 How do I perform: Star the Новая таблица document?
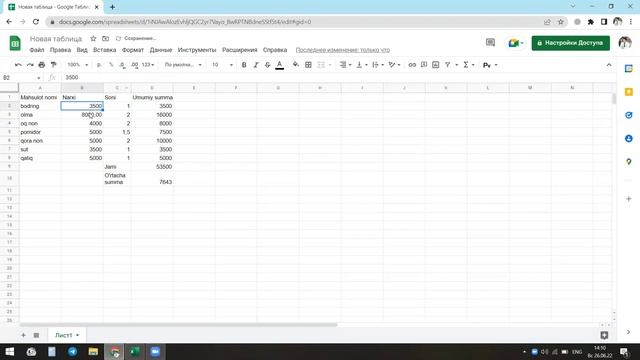(93, 38)
